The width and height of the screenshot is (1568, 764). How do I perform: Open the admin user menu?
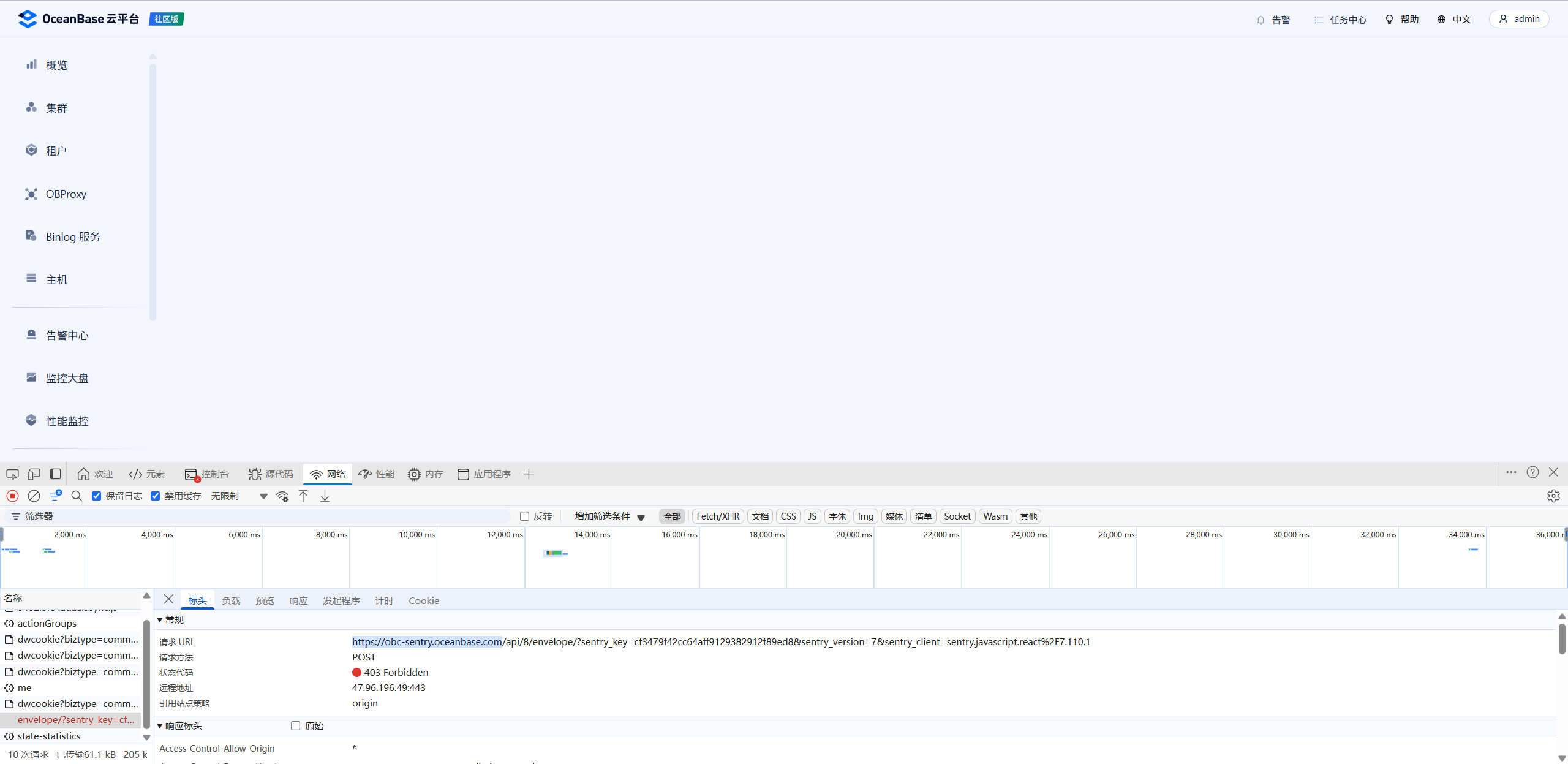pos(1519,19)
